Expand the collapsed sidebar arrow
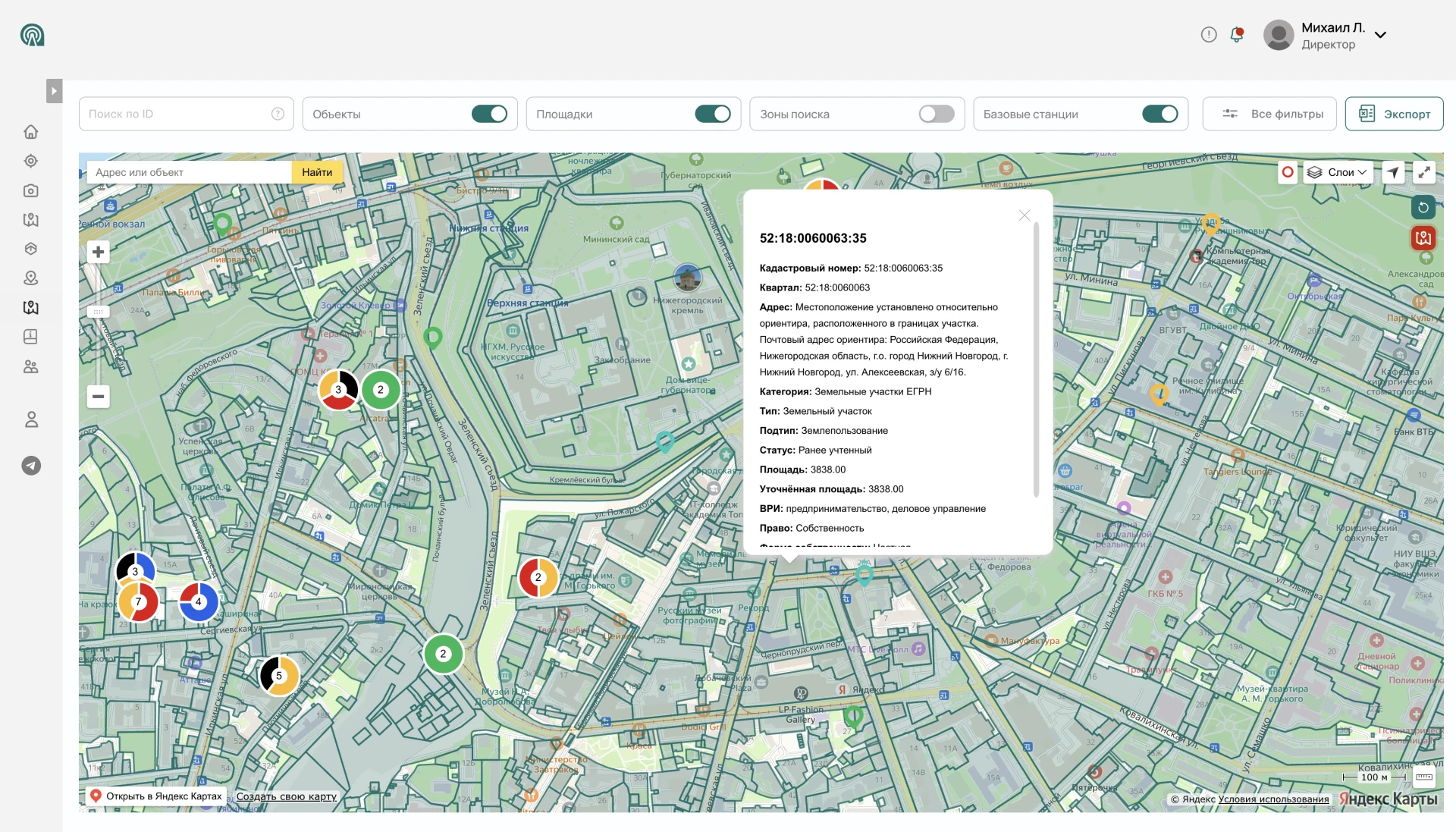The width and height of the screenshot is (1456, 832). click(x=54, y=91)
